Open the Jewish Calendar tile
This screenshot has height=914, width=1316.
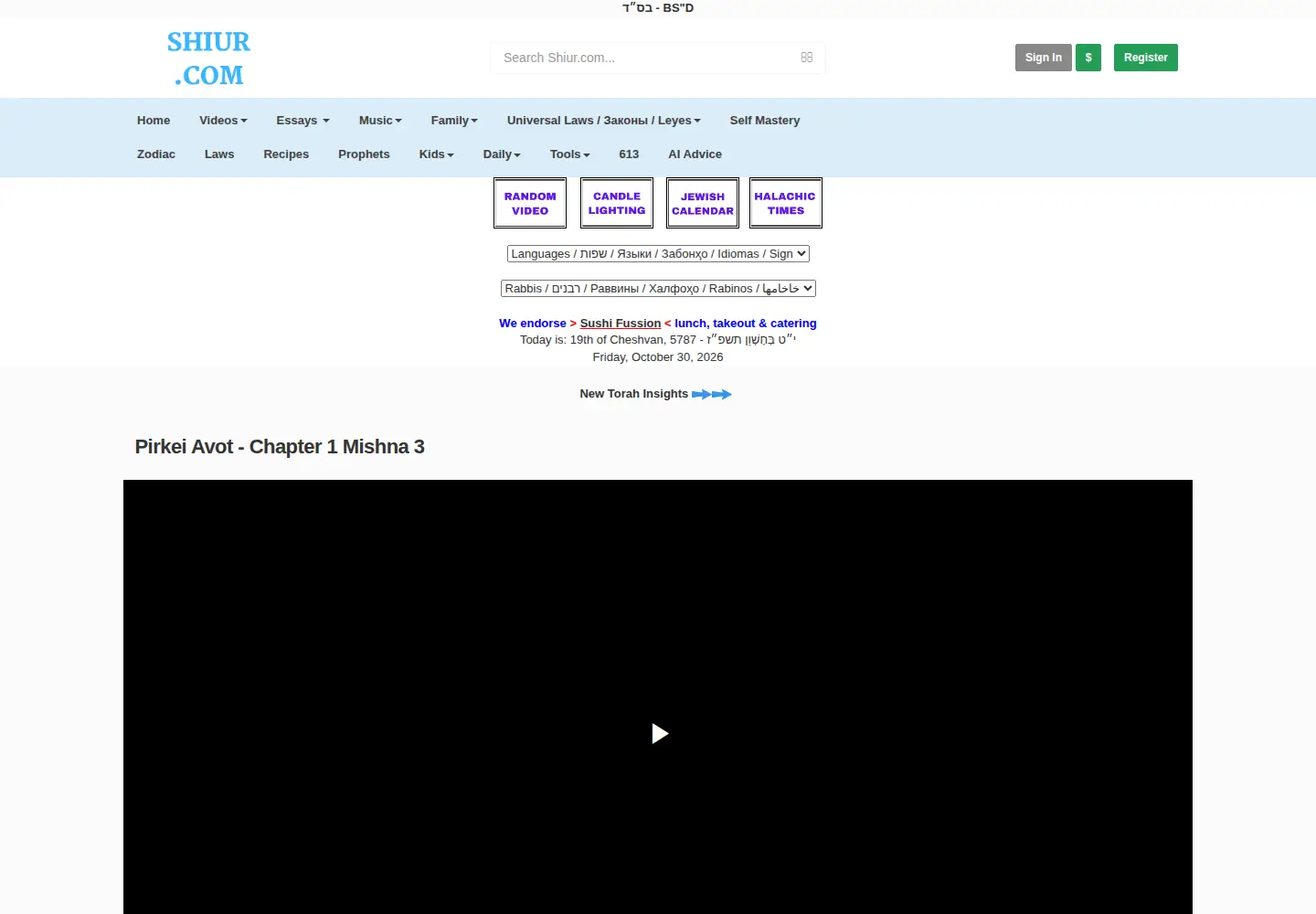click(703, 203)
